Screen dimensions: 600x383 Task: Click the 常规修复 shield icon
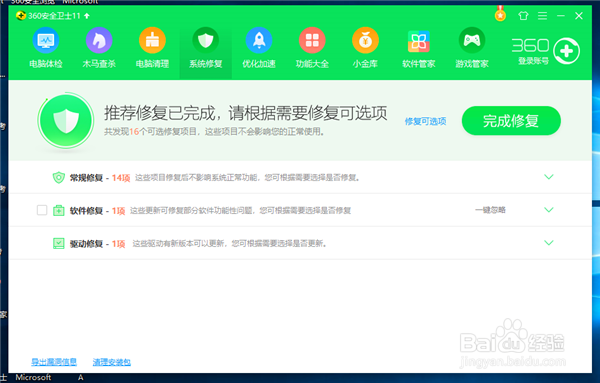coord(59,178)
